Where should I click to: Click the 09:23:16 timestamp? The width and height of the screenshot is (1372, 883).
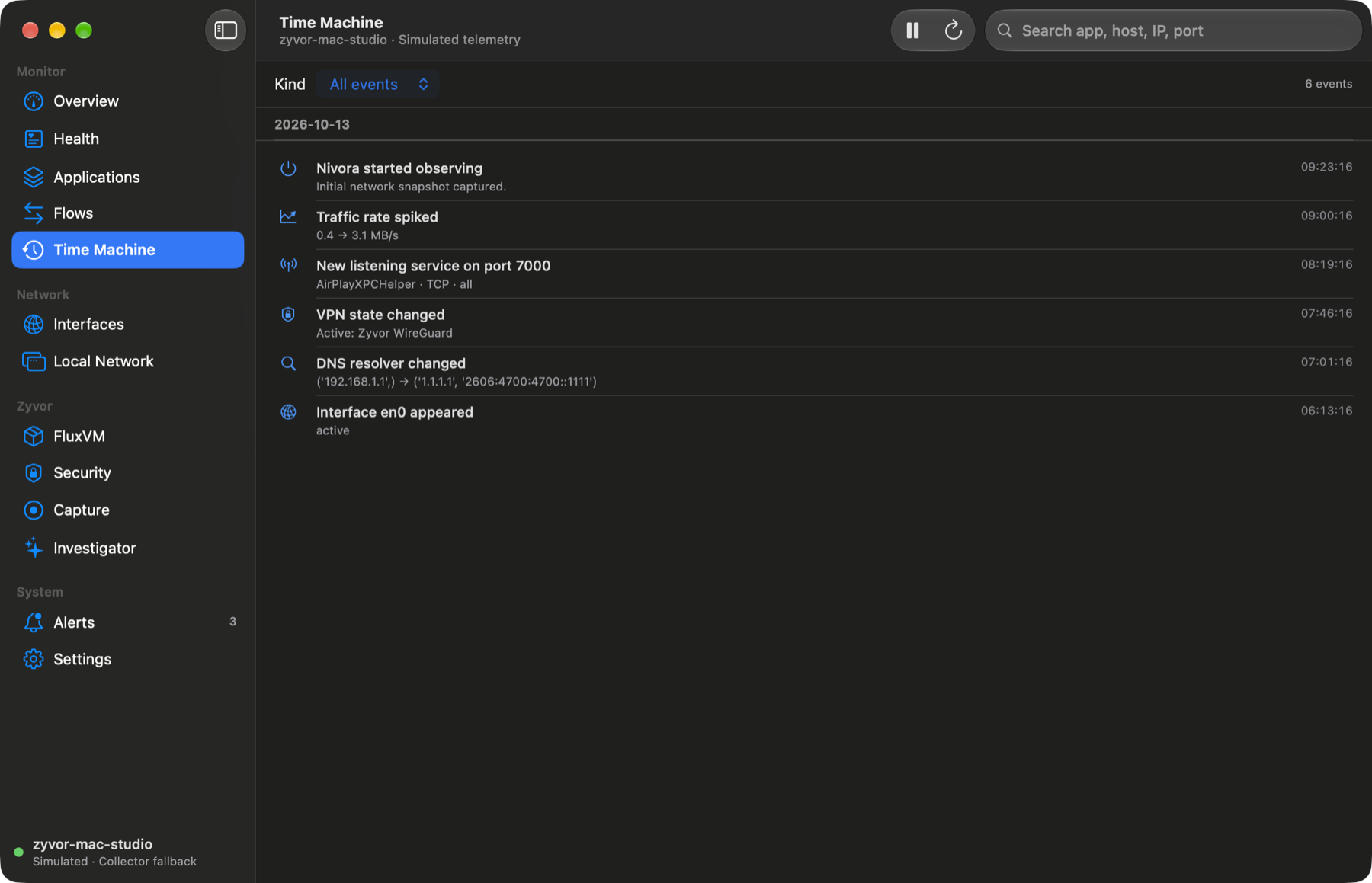[x=1326, y=167]
